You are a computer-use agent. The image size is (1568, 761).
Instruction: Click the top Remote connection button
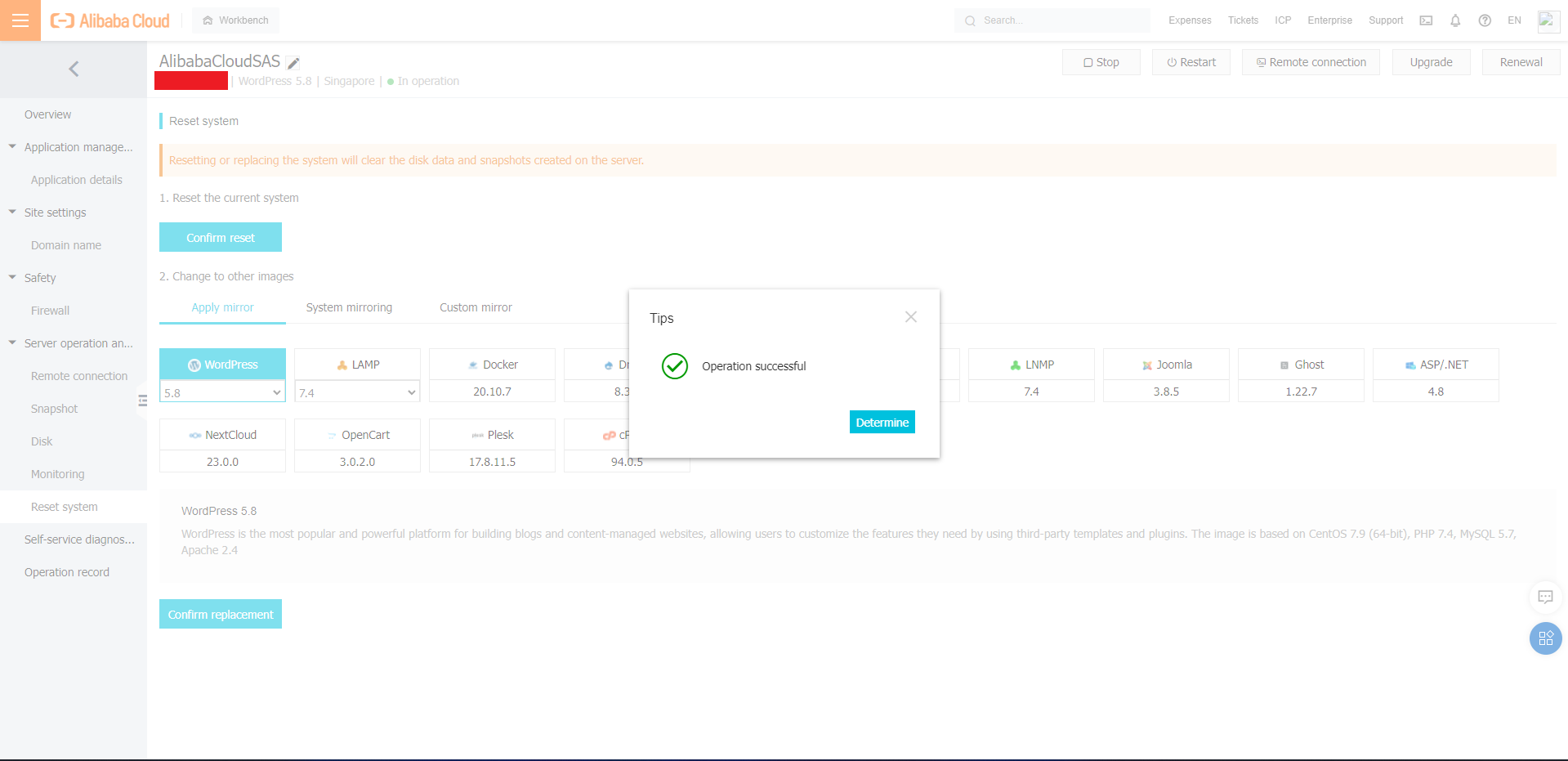click(x=1311, y=62)
